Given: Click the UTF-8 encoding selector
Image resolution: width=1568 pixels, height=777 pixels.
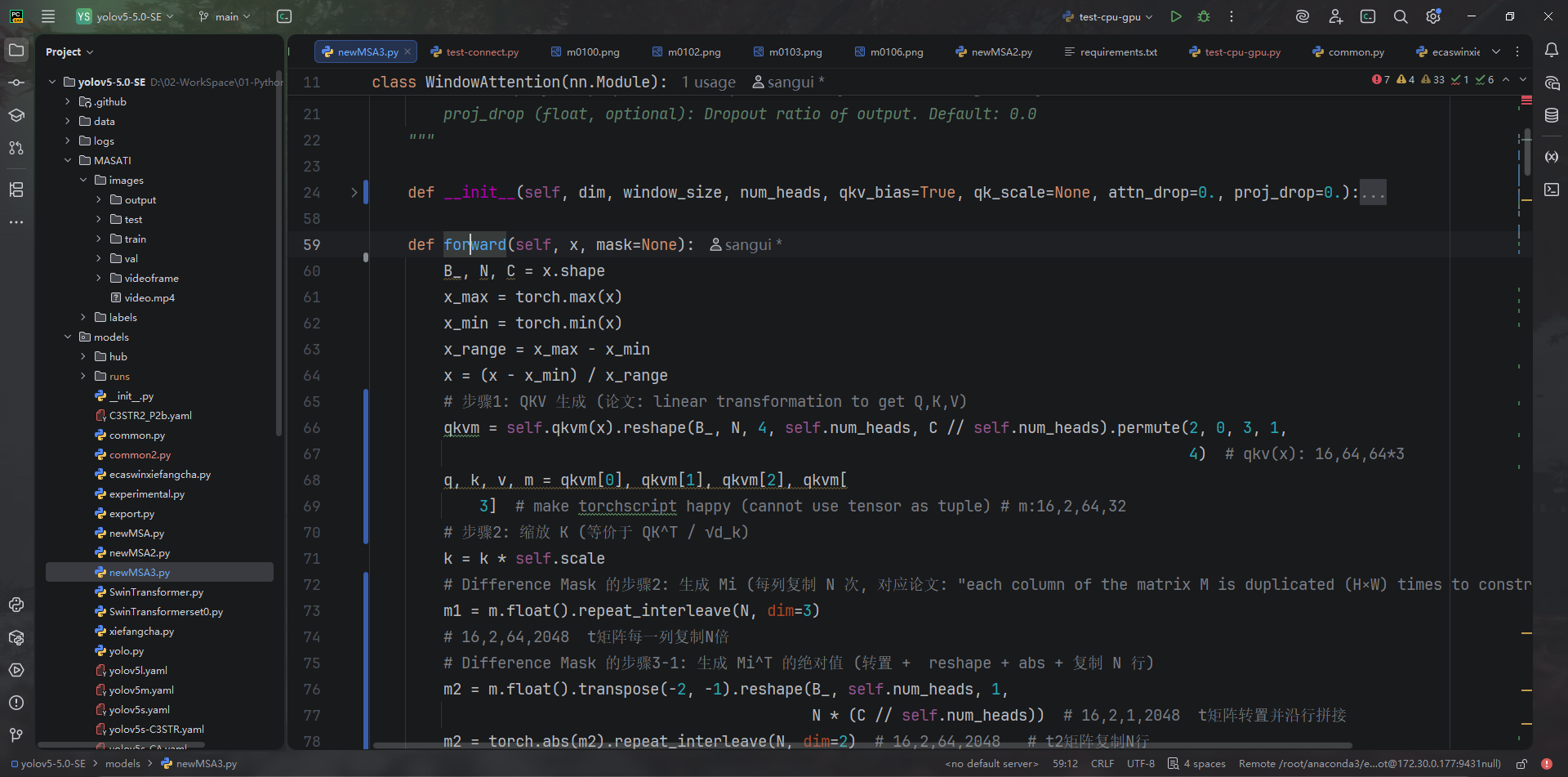Looking at the screenshot, I should 1140,764.
